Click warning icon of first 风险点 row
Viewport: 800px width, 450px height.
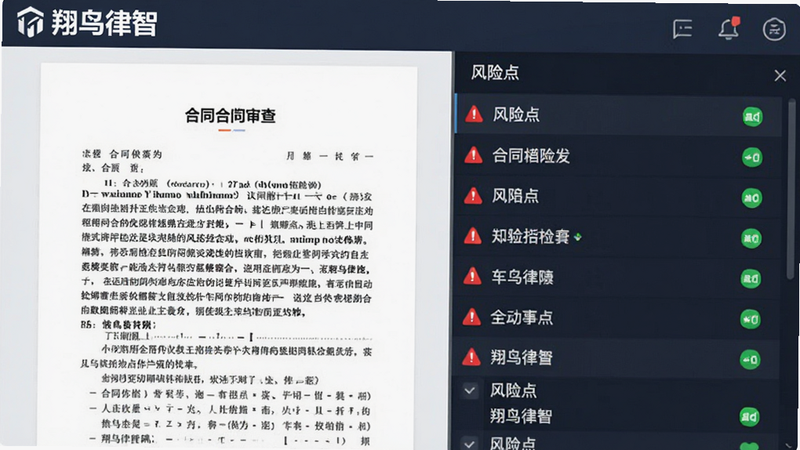(x=474, y=114)
